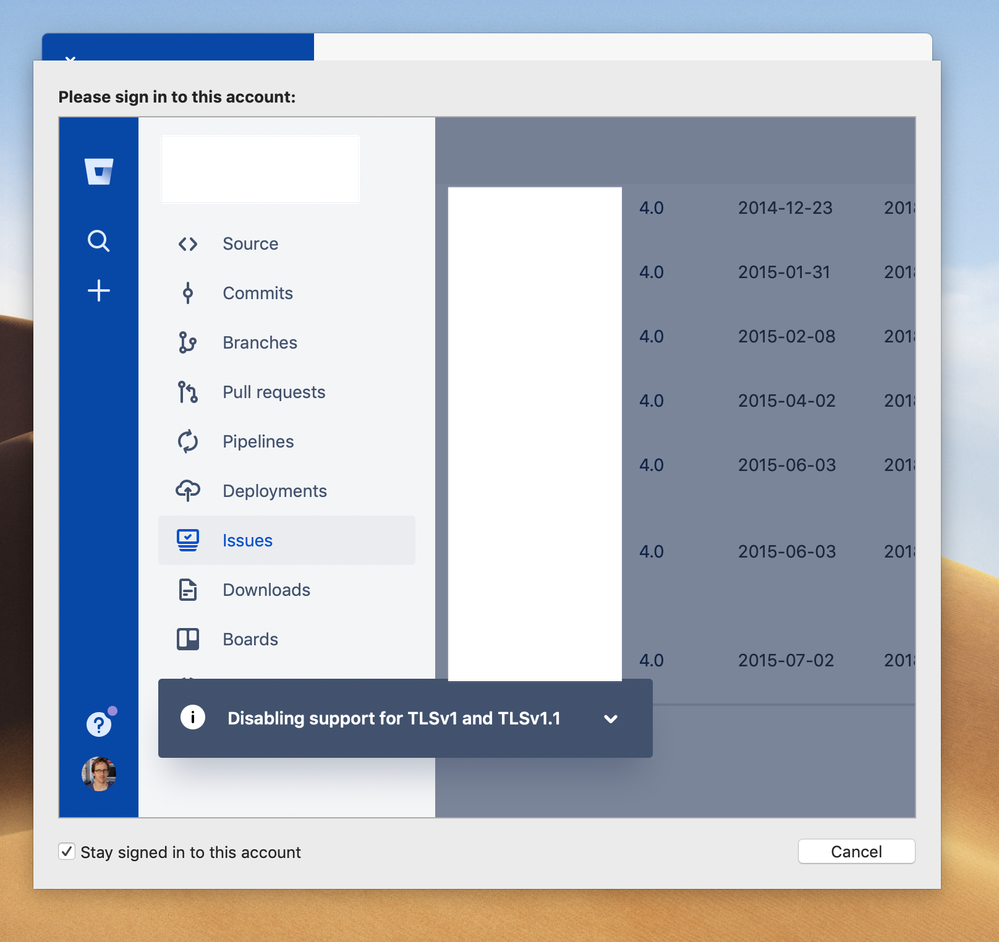The width and height of the screenshot is (999, 942).
Task: Click the Issues monitor icon
Action: coord(187,540)
